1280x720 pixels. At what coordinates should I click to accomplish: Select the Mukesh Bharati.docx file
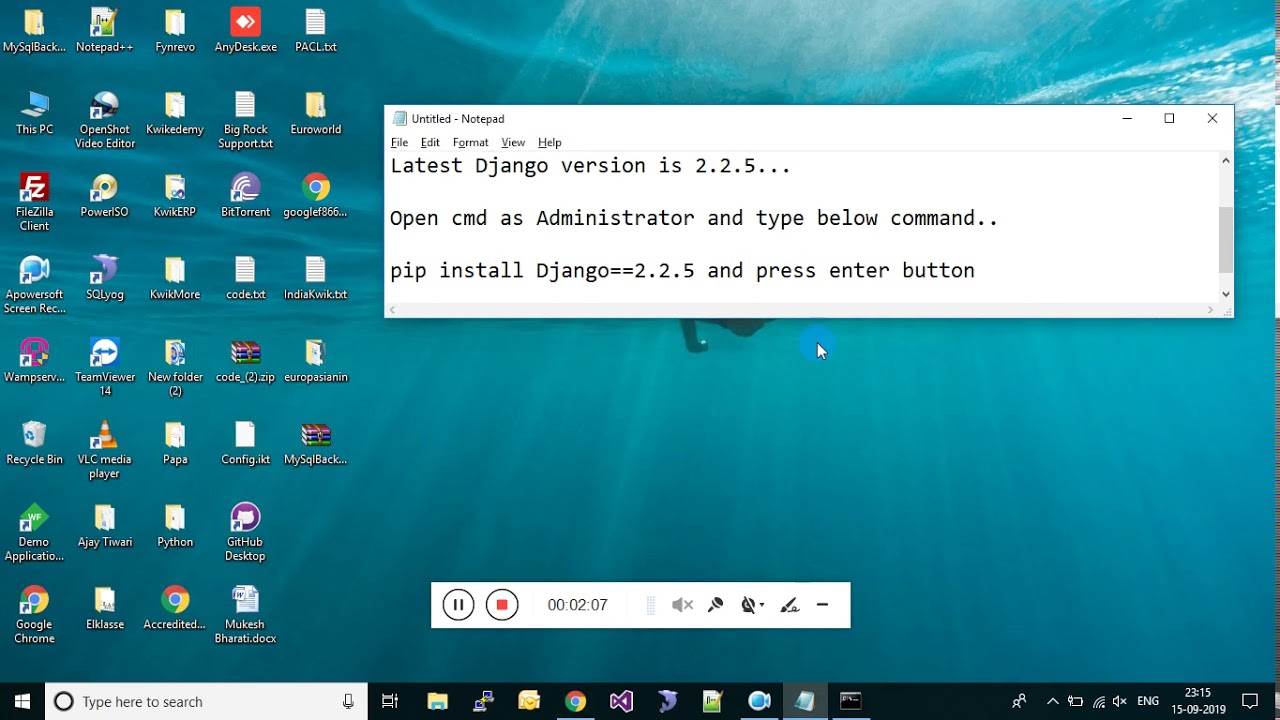pos(245,615)
